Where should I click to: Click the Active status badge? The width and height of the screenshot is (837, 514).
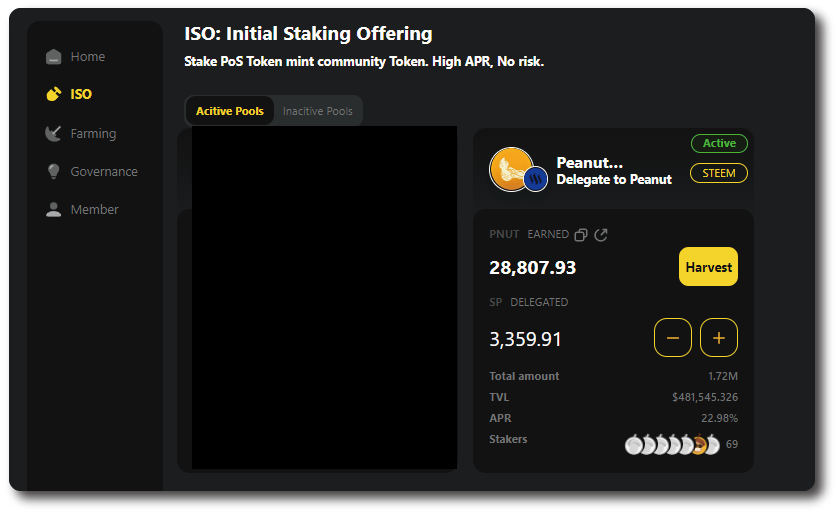pyautogui.click(x=719, y=143)
